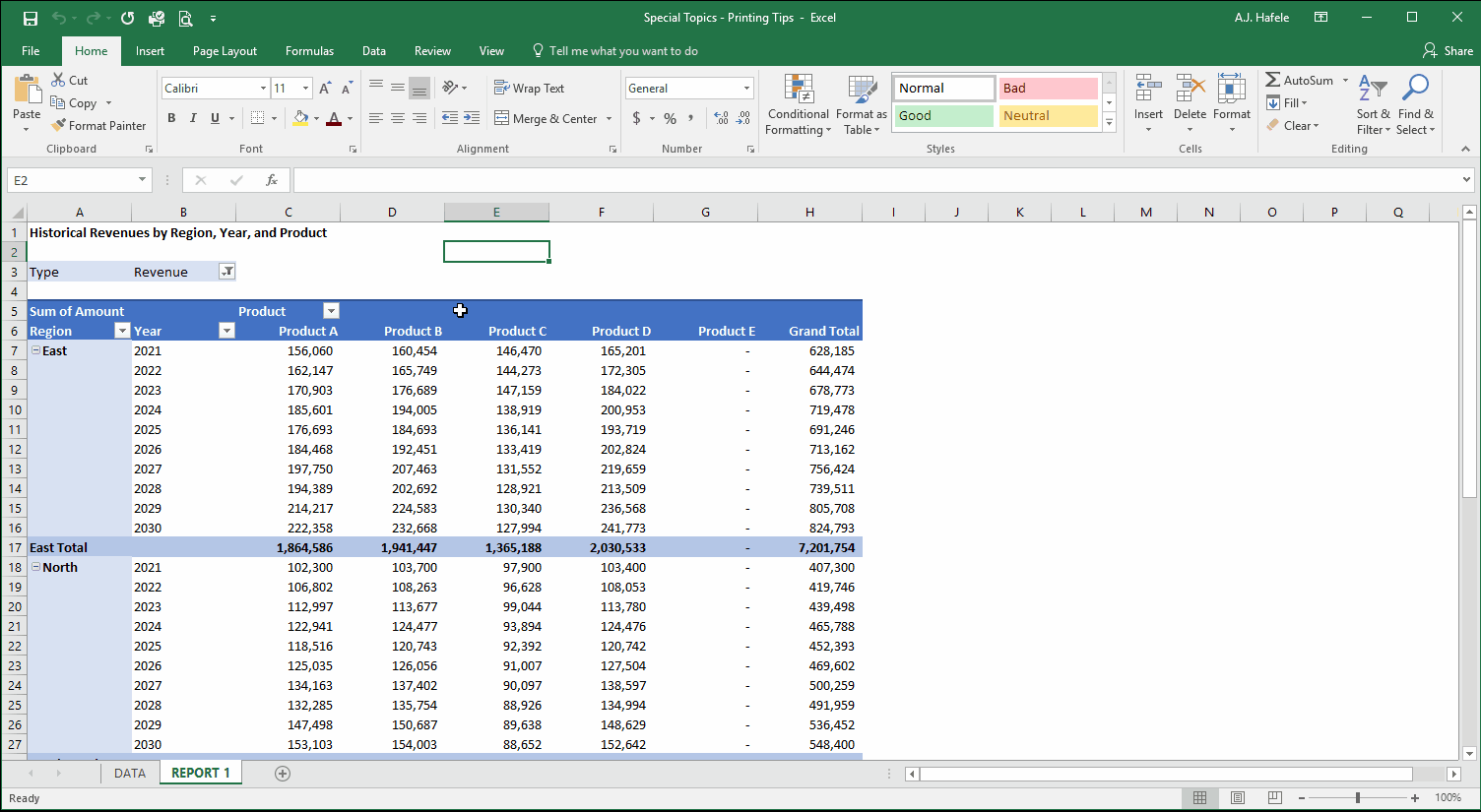This screenshot has width=1481, height=812.
Task: Open the Region field filter dropdown
Action: (x=122, y=331)
